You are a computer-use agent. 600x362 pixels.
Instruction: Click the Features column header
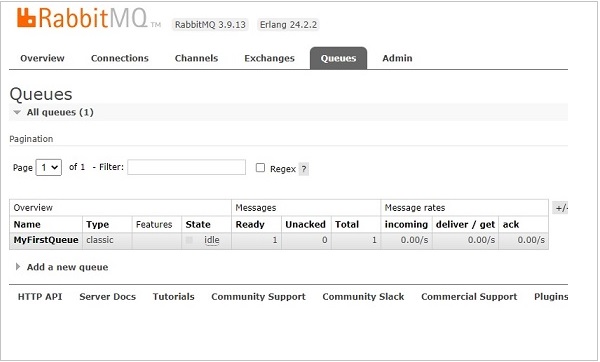click(x=154, y=224)
